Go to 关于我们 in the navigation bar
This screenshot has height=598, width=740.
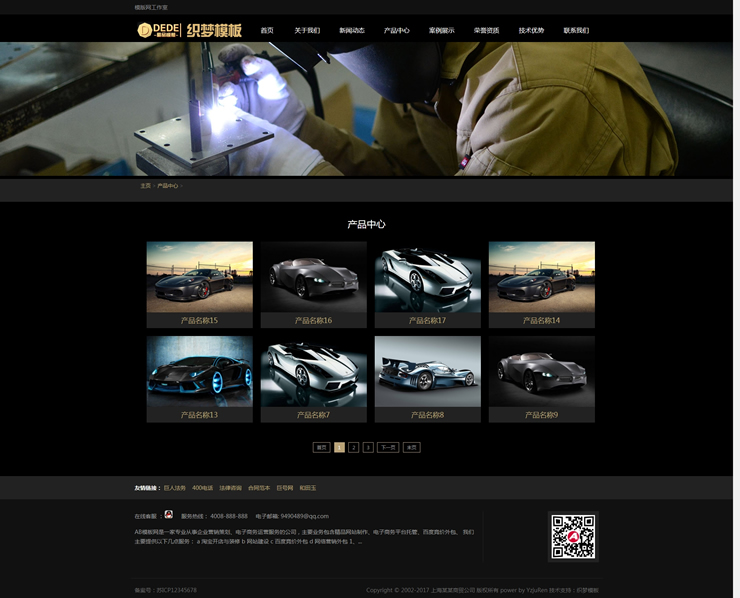pos(307,31)
